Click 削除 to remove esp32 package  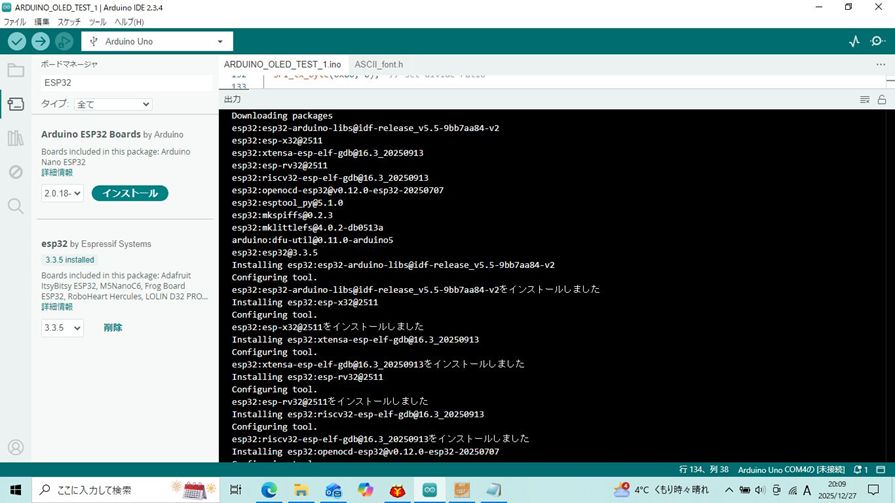113,327
